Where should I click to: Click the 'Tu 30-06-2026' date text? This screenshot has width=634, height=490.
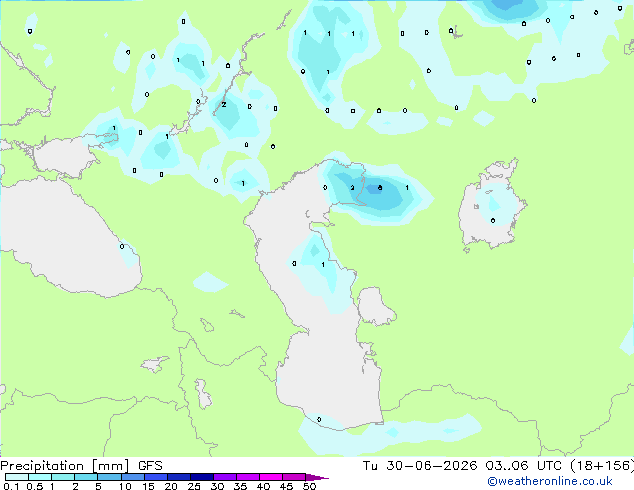pyautogui.click(x=420, y=466)
